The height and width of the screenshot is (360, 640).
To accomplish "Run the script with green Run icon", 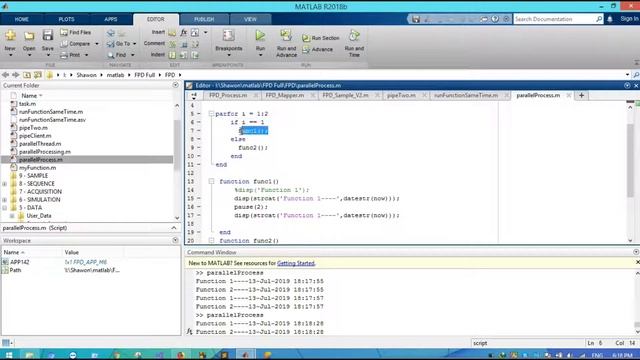I will click(x=260, y=36).
